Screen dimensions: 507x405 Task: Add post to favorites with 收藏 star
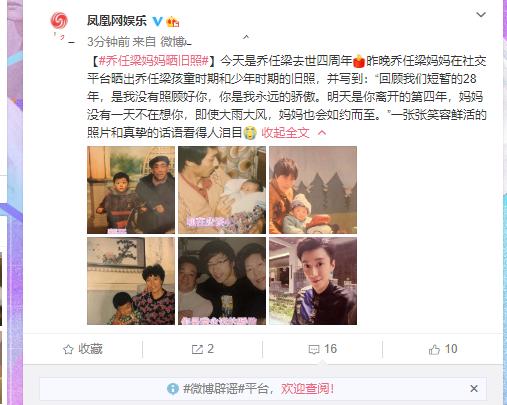click(x=83, y=349)
